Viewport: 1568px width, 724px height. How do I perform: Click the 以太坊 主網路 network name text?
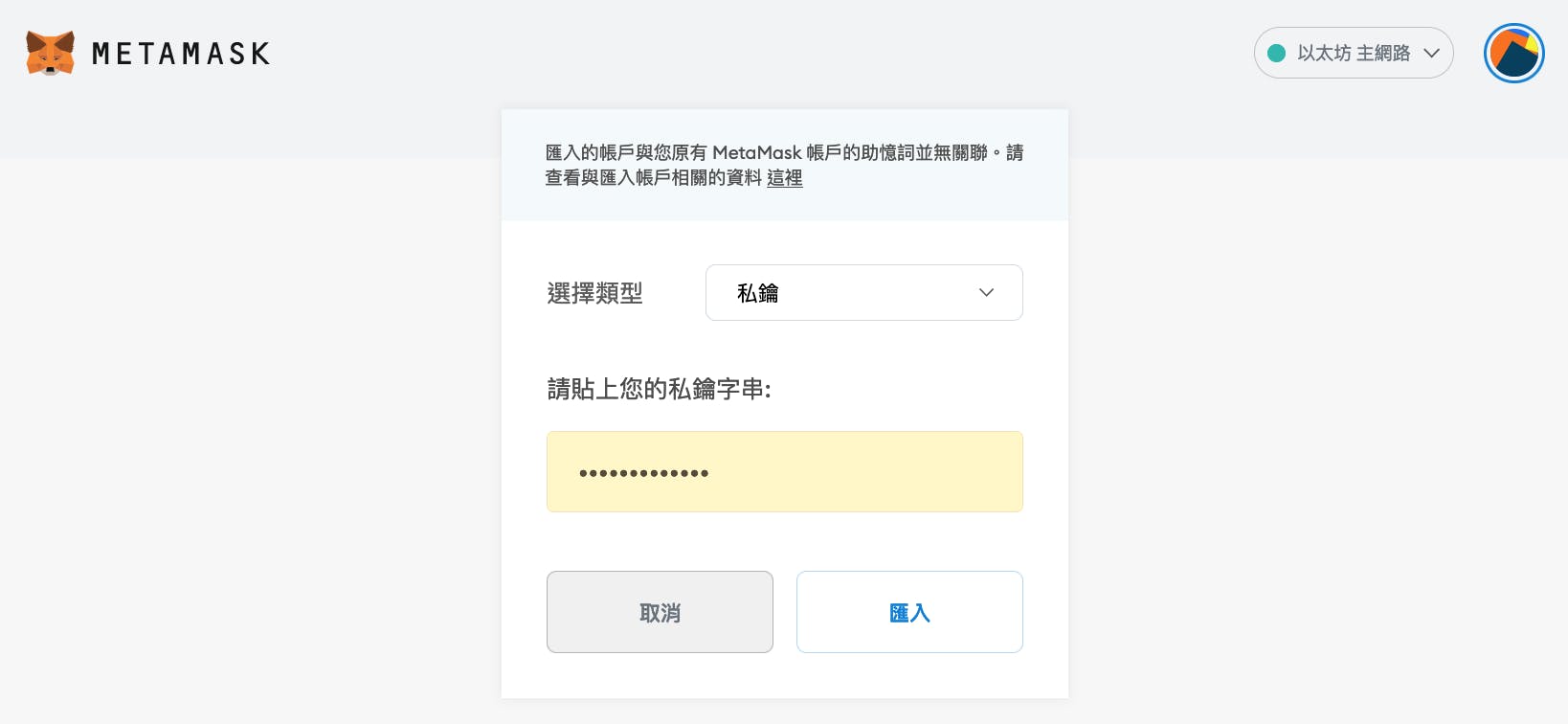pyautogui.click(x=1354, y=54)
